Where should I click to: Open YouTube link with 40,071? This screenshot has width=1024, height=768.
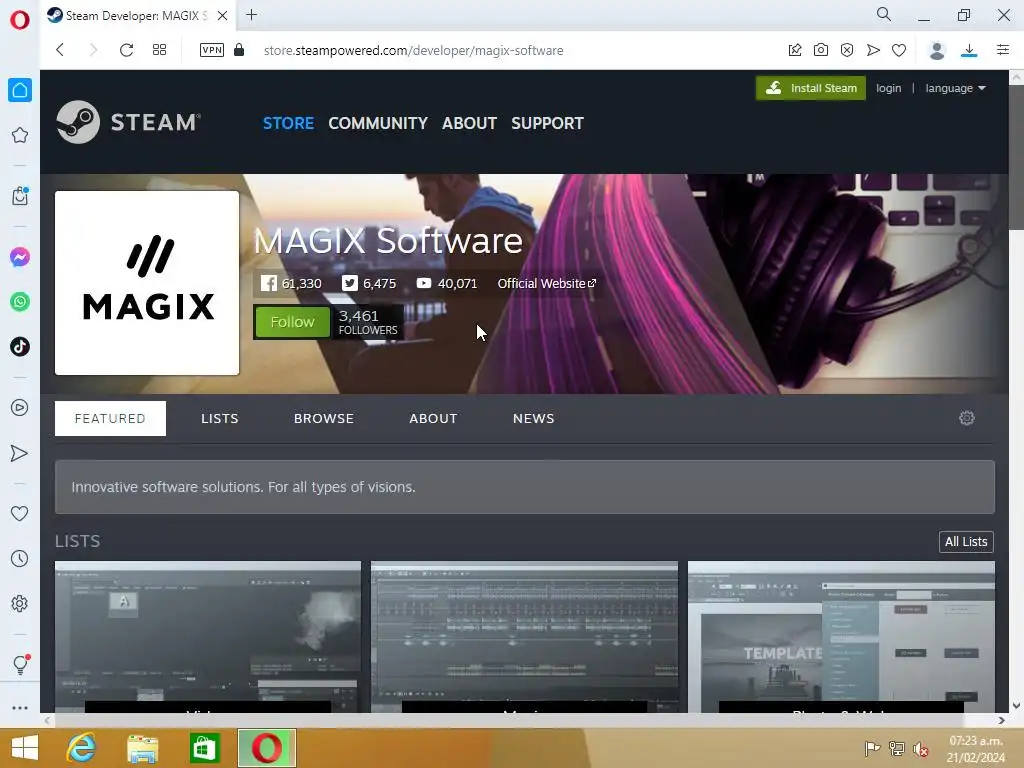(x=447, y=283)
